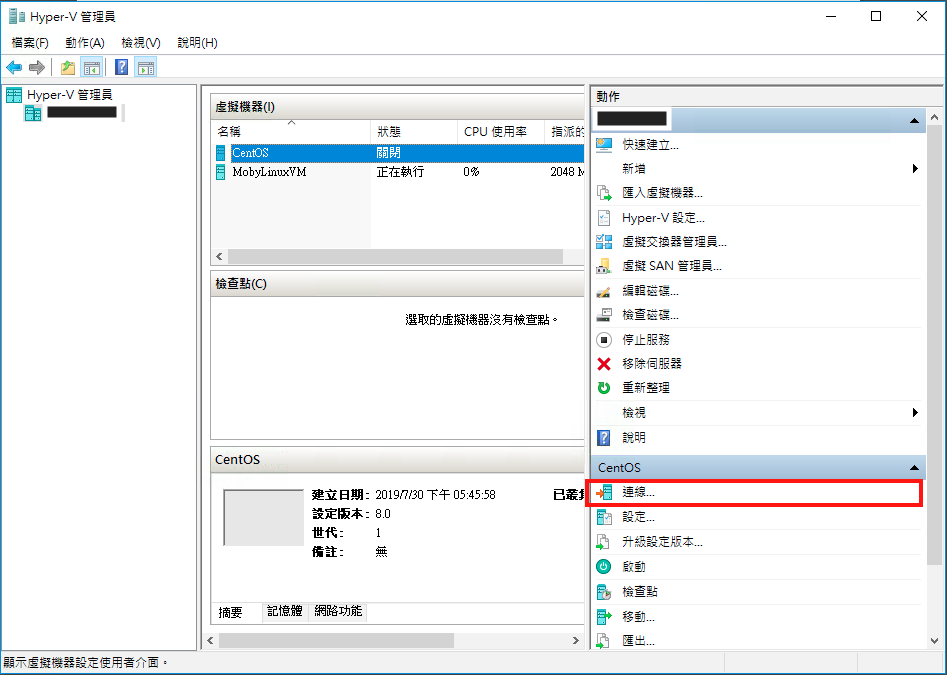This screenshot has height=675, width=947.
Task: Sort by the CPU 使用率 column header
Action: pyautogui.click(x=501, y=132)
